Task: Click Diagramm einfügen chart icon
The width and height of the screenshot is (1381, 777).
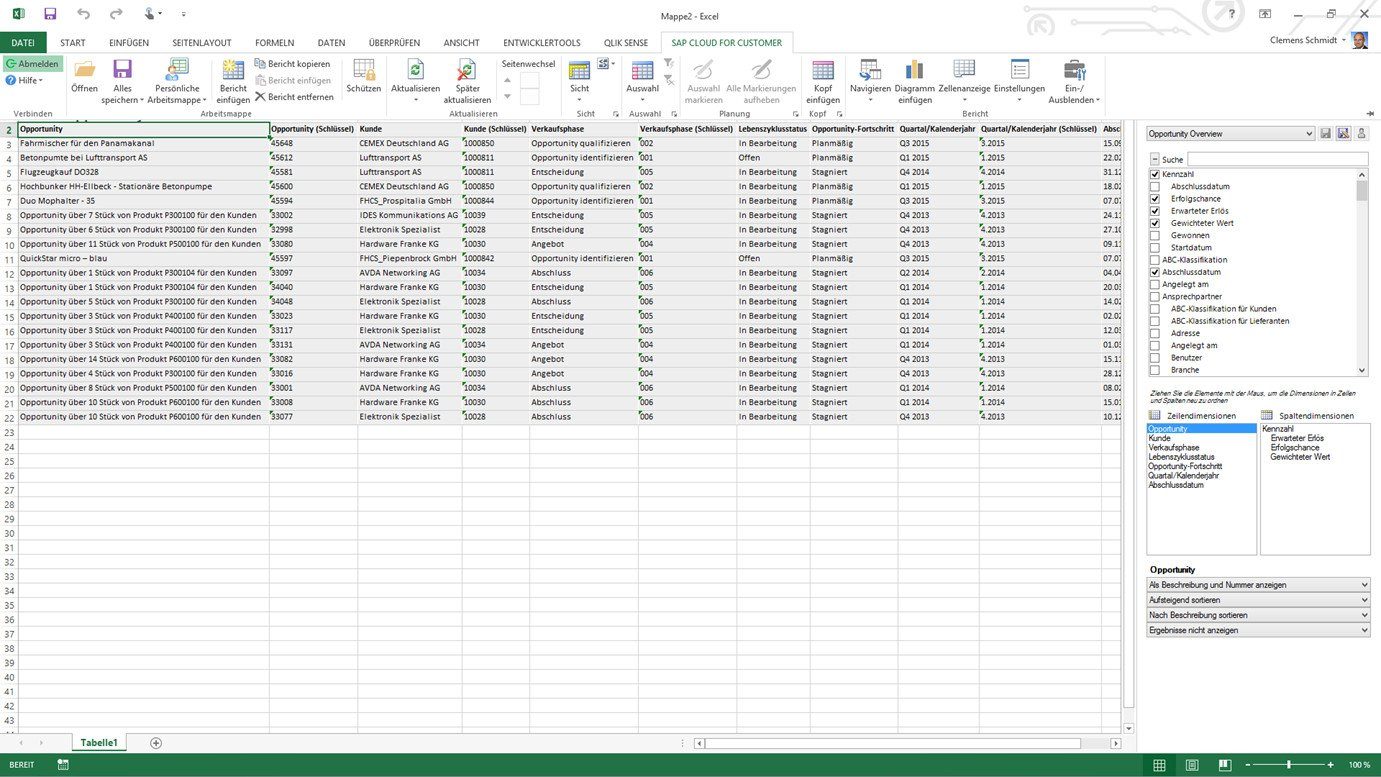Action: pos(914,70)
